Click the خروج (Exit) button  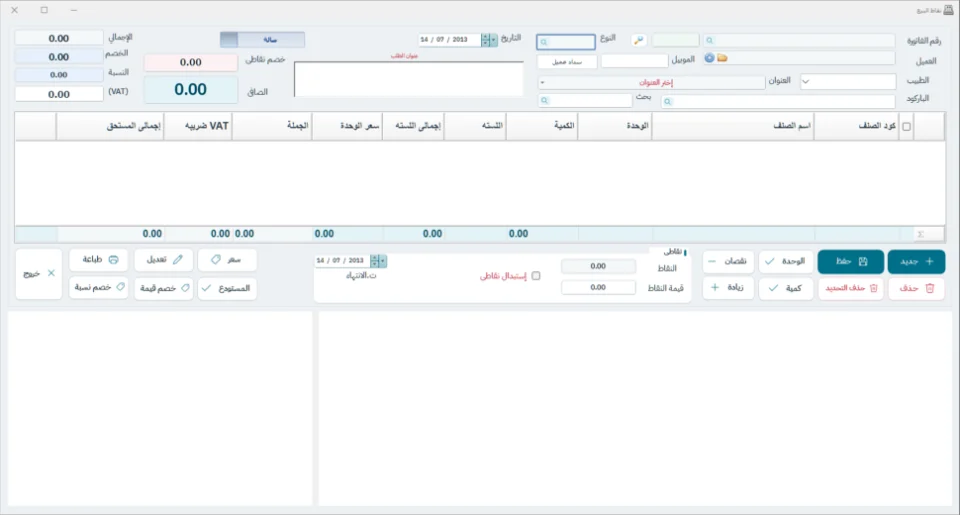coord(39,274)
